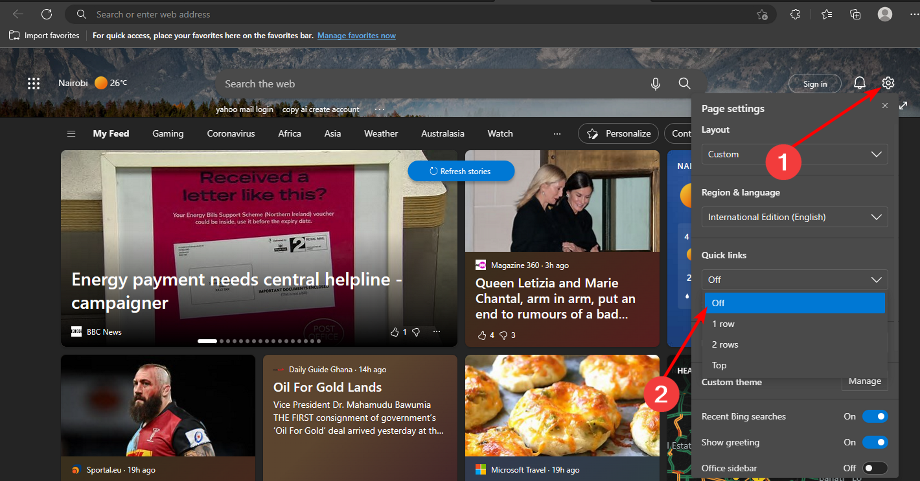Switch to the Africa tab
Viewport: 920px width, 481px height.
(290, 134)
